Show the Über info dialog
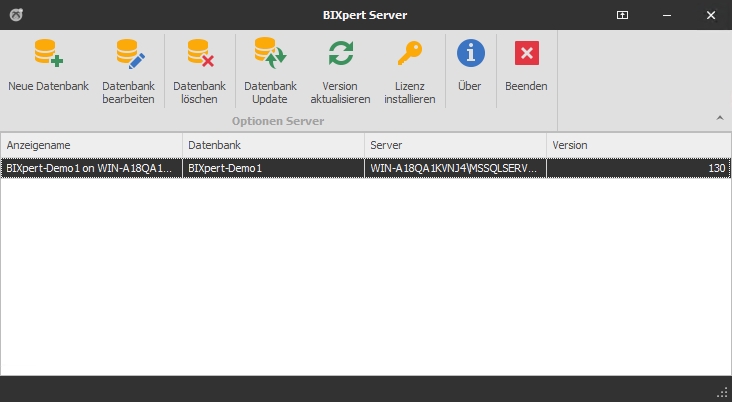The image size is (732, 402). (x=470, y=53)
